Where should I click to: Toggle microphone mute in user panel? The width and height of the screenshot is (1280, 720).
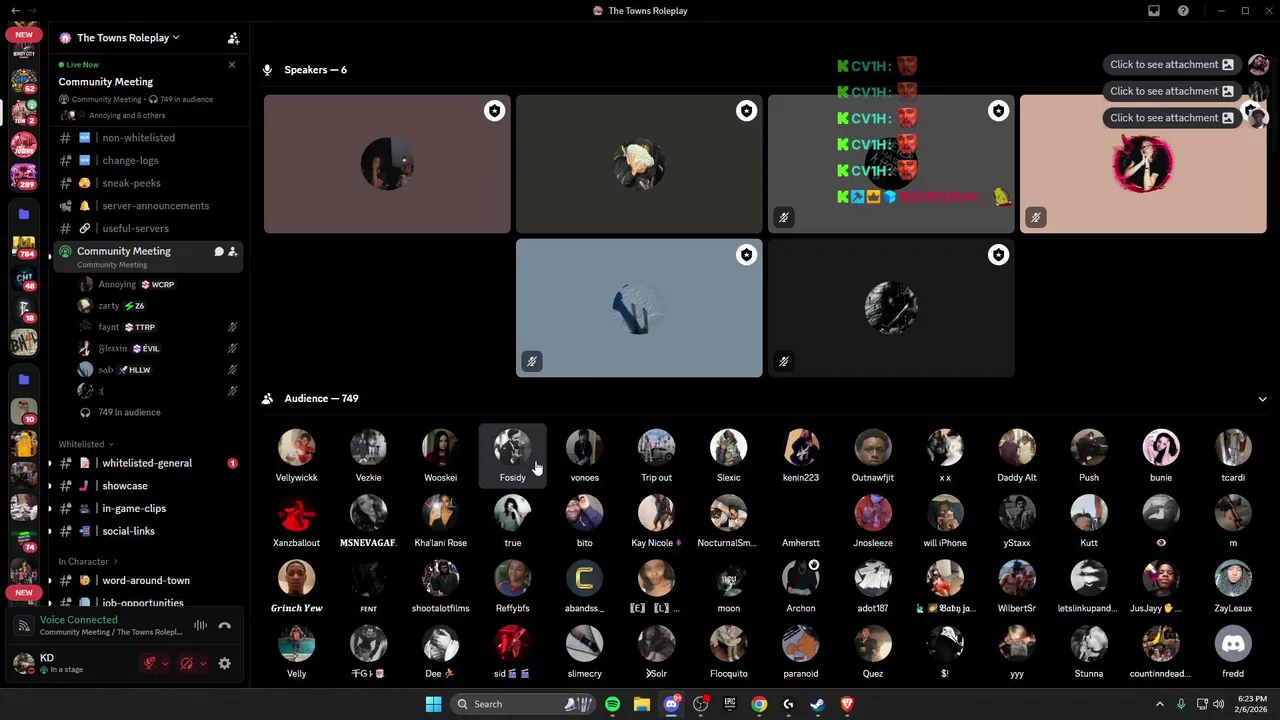pos(150,663)
